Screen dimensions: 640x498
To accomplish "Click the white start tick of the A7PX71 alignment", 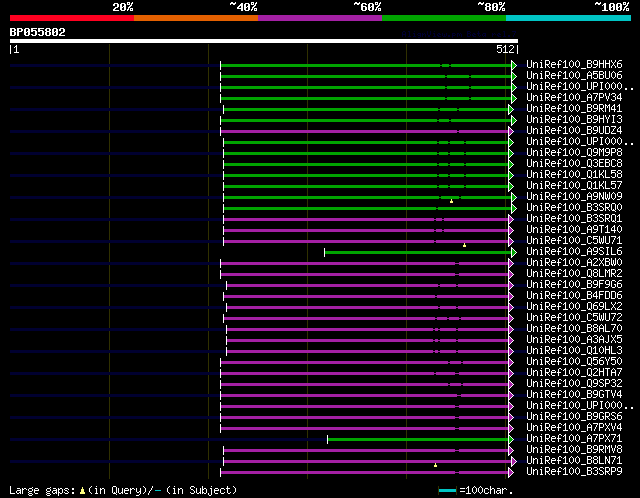I will tap(327, 440).
